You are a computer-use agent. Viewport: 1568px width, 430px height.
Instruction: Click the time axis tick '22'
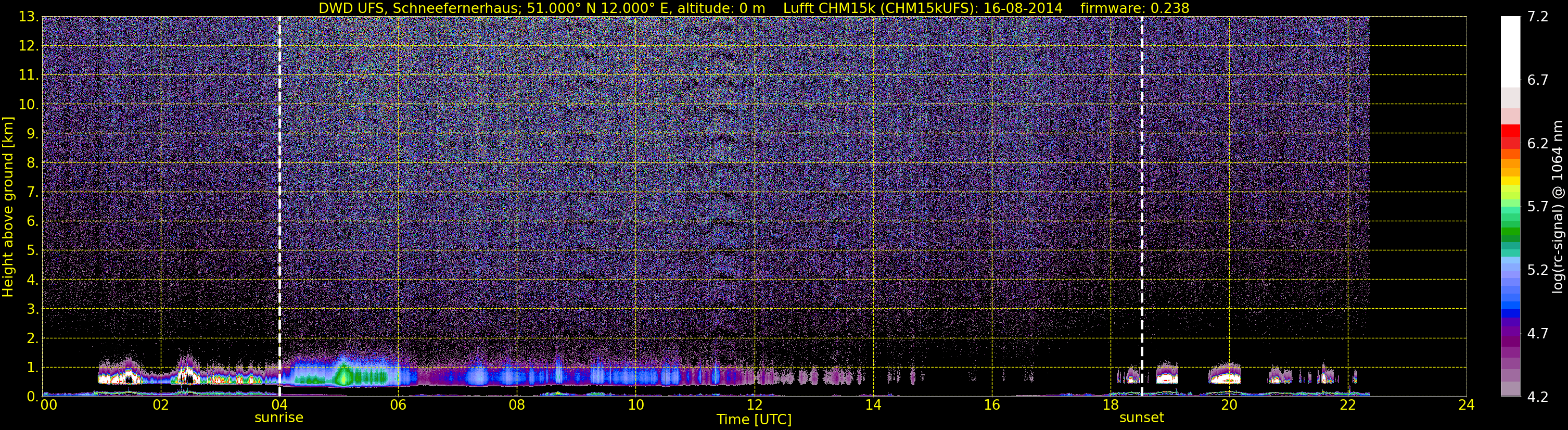1348,405
